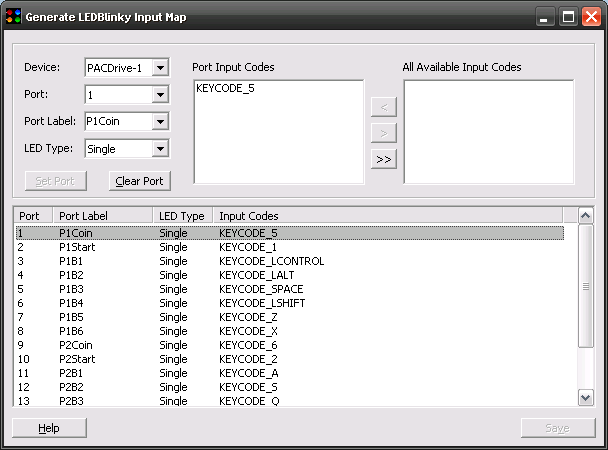Click inside All Available Input Codes list

click(489, 132)
